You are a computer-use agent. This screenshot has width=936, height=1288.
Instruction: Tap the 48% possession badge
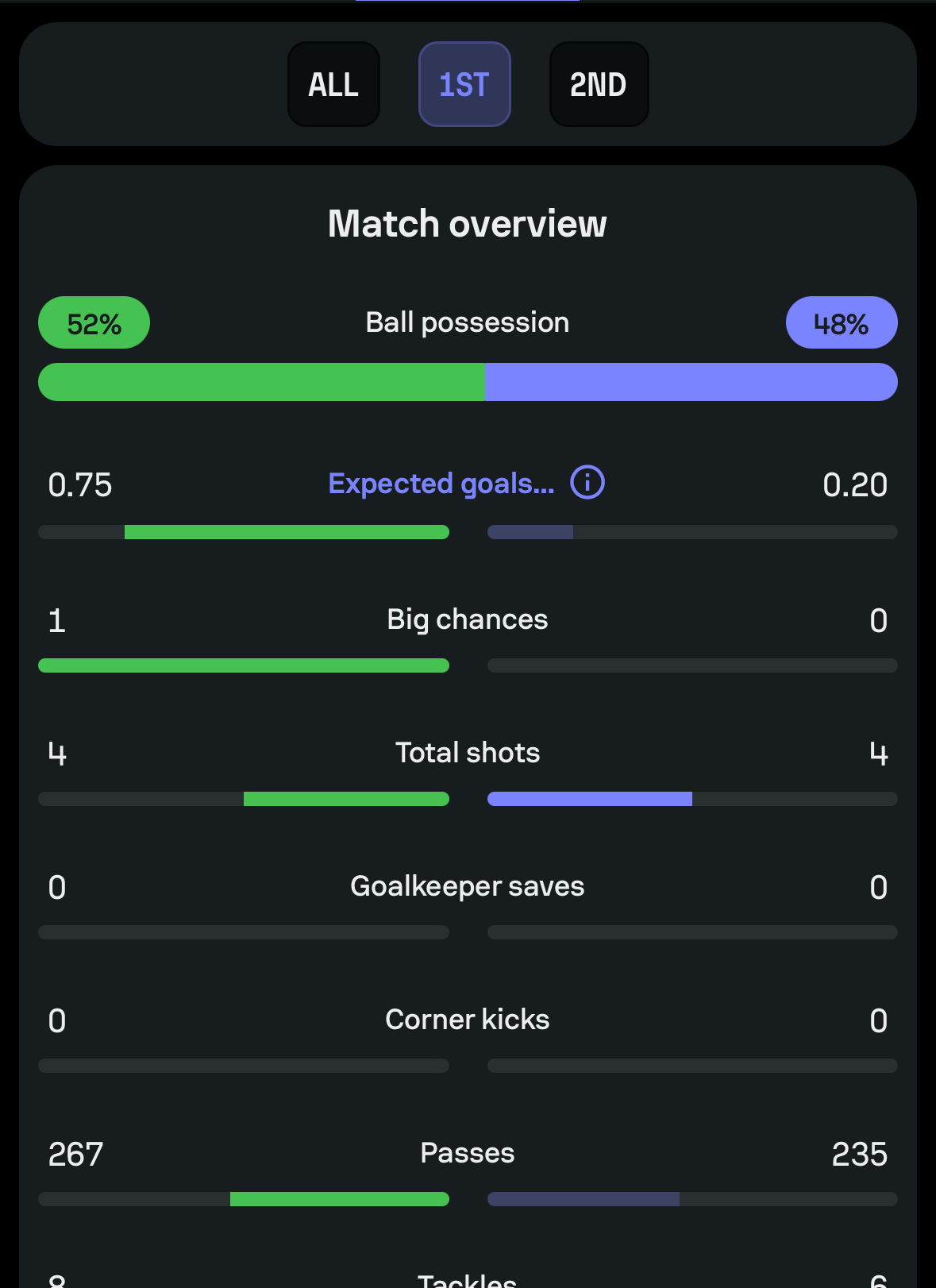tap(842, 322)
